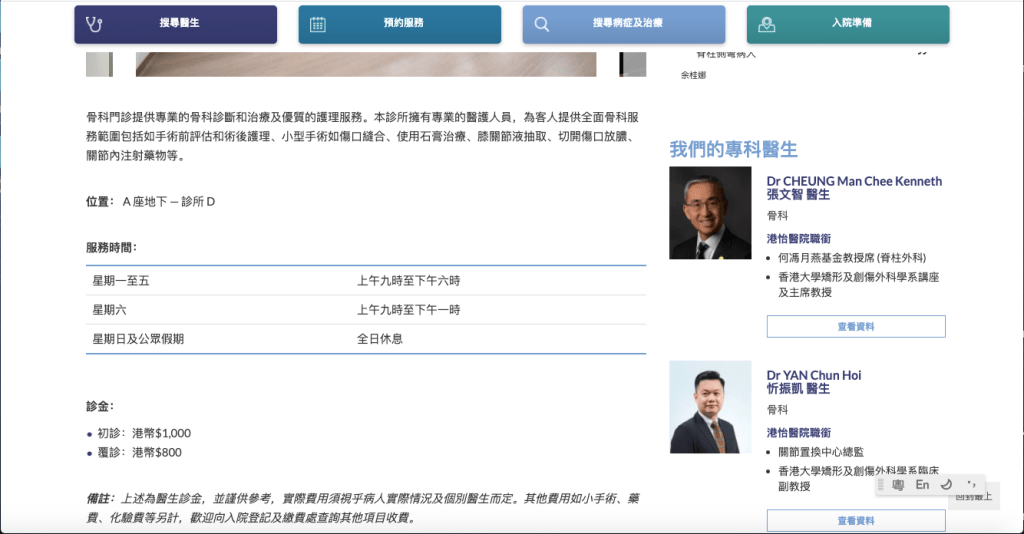Click the next arrow right of banner image
This screenshot has width=1024, height=534.
point(632,64)
